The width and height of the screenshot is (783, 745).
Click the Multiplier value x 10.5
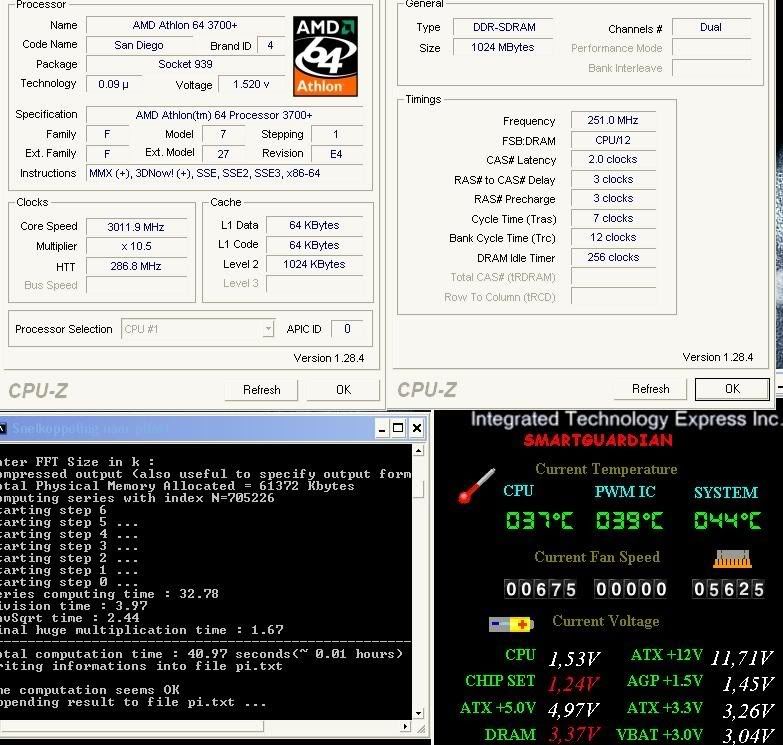(x=136, y=247)
